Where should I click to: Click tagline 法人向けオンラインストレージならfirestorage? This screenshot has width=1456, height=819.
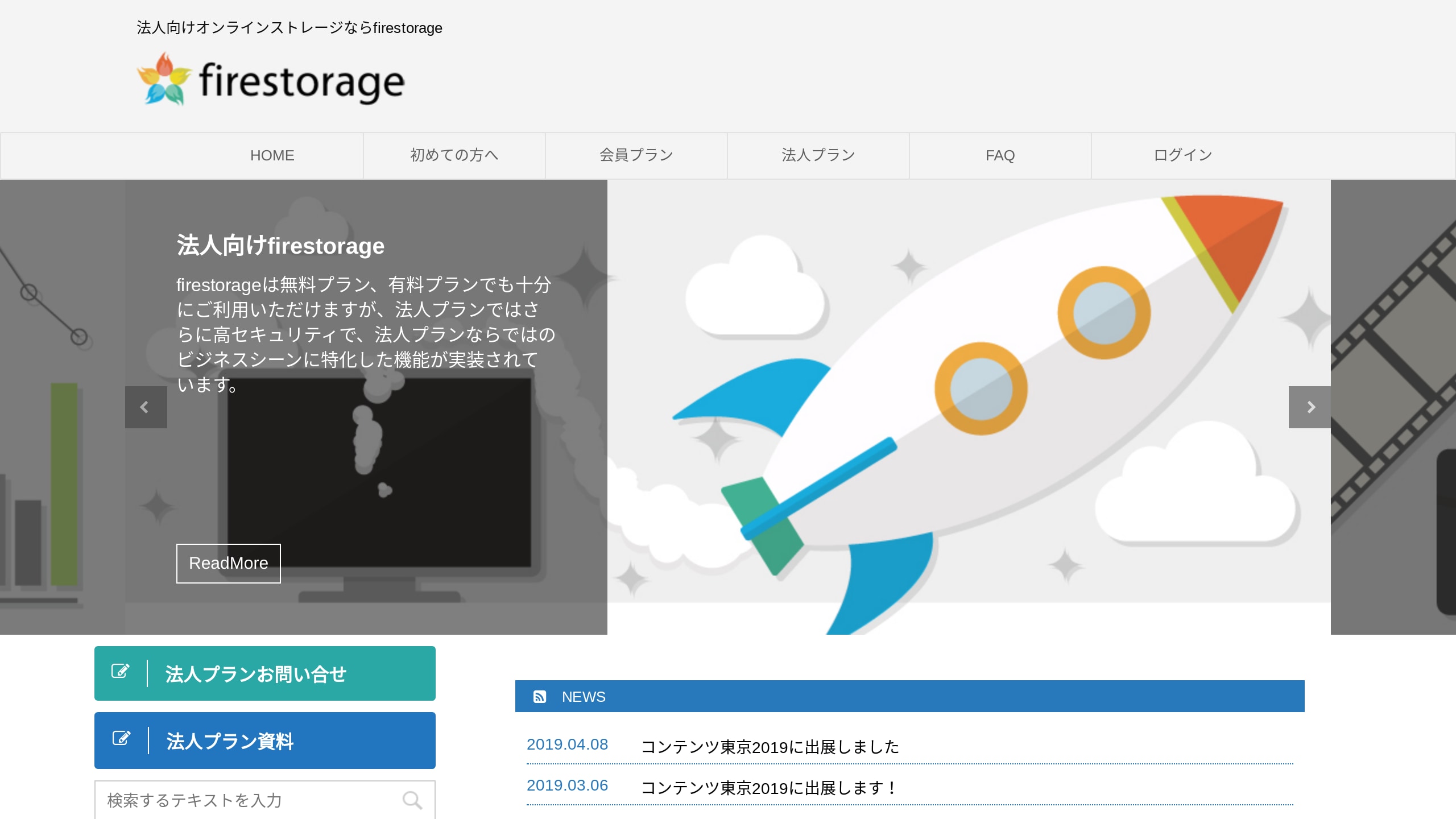pos(289,28)
